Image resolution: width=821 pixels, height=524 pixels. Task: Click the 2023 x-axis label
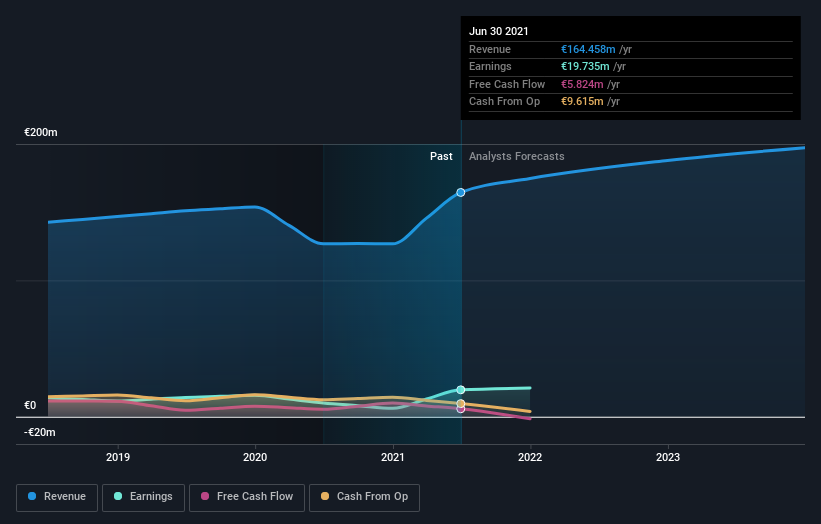click(668, 457)
